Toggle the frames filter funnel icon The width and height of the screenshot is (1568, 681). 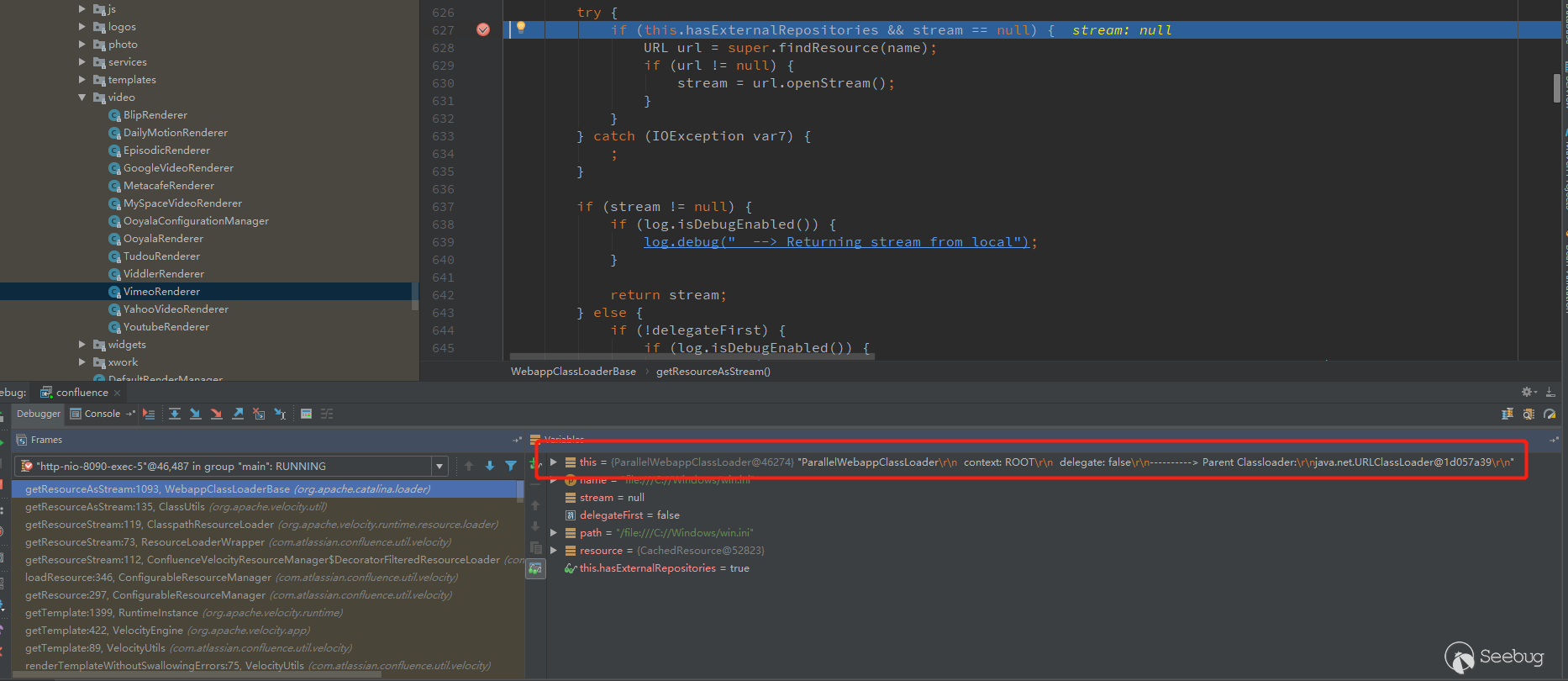coord(511,466)
